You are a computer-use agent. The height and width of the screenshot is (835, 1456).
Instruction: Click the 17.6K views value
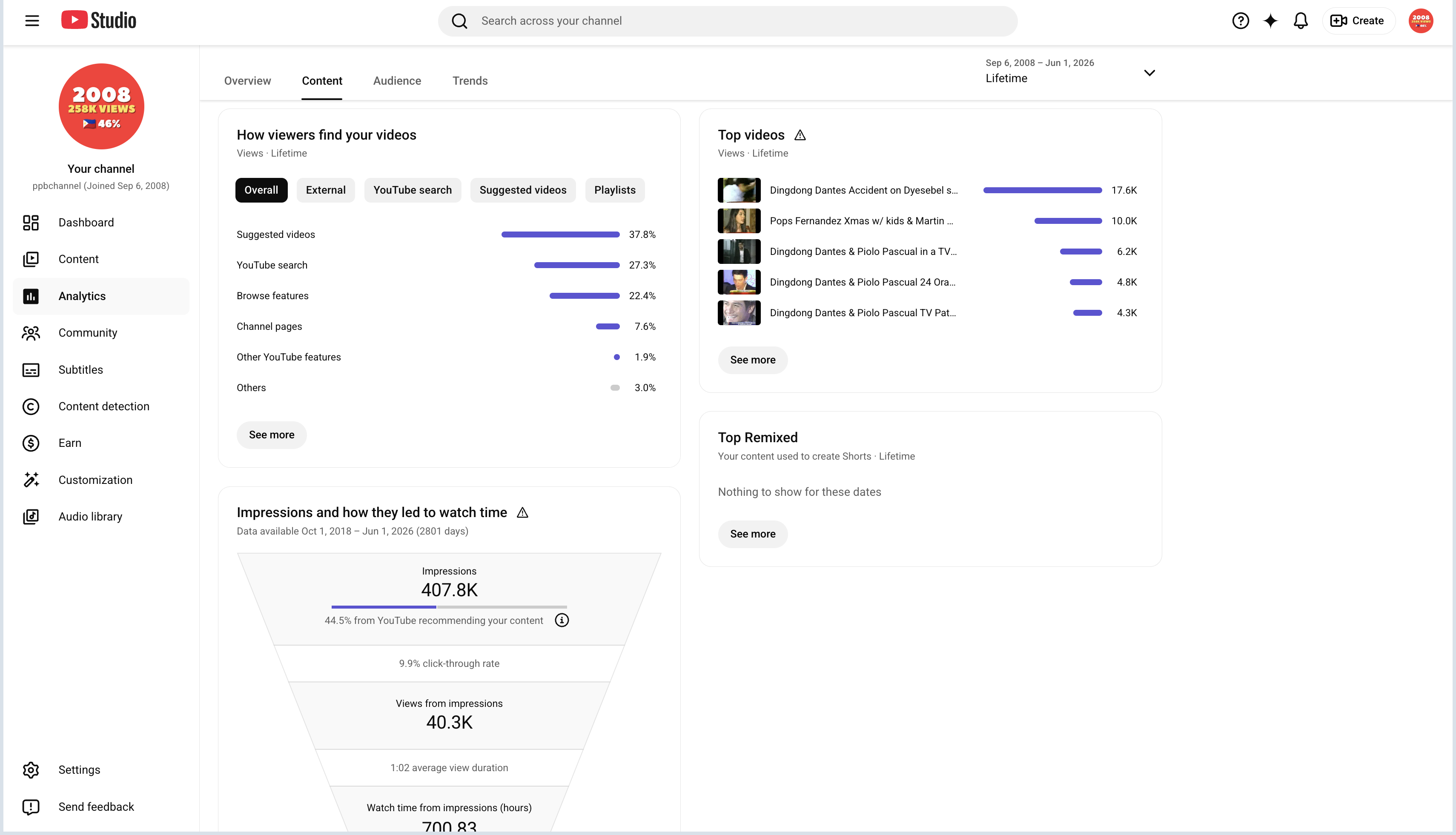coord(1124,190)
